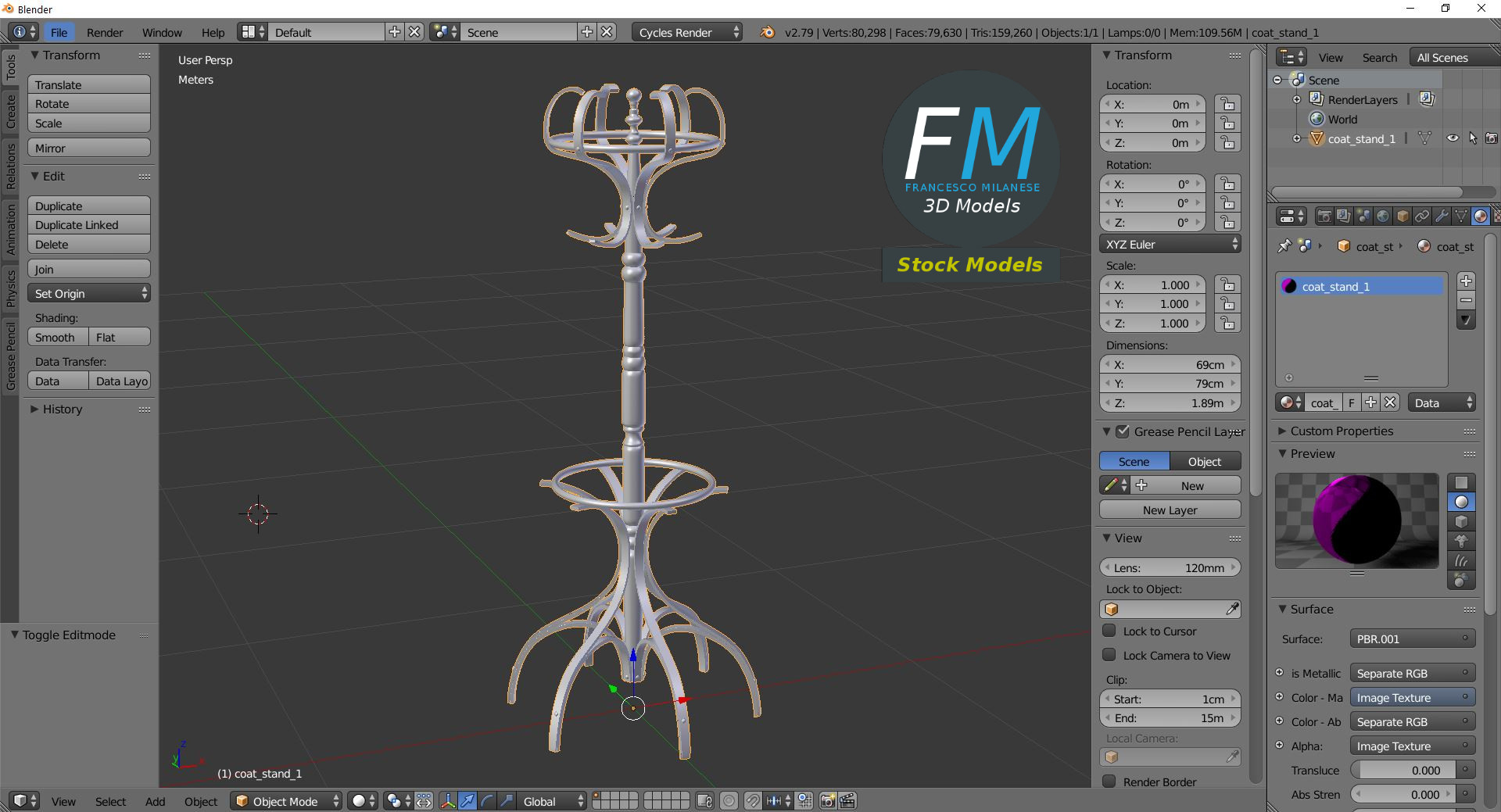Add a new material slot with plus
The height and width of the screenshot is (812, 1501).
coord(1466,281)
